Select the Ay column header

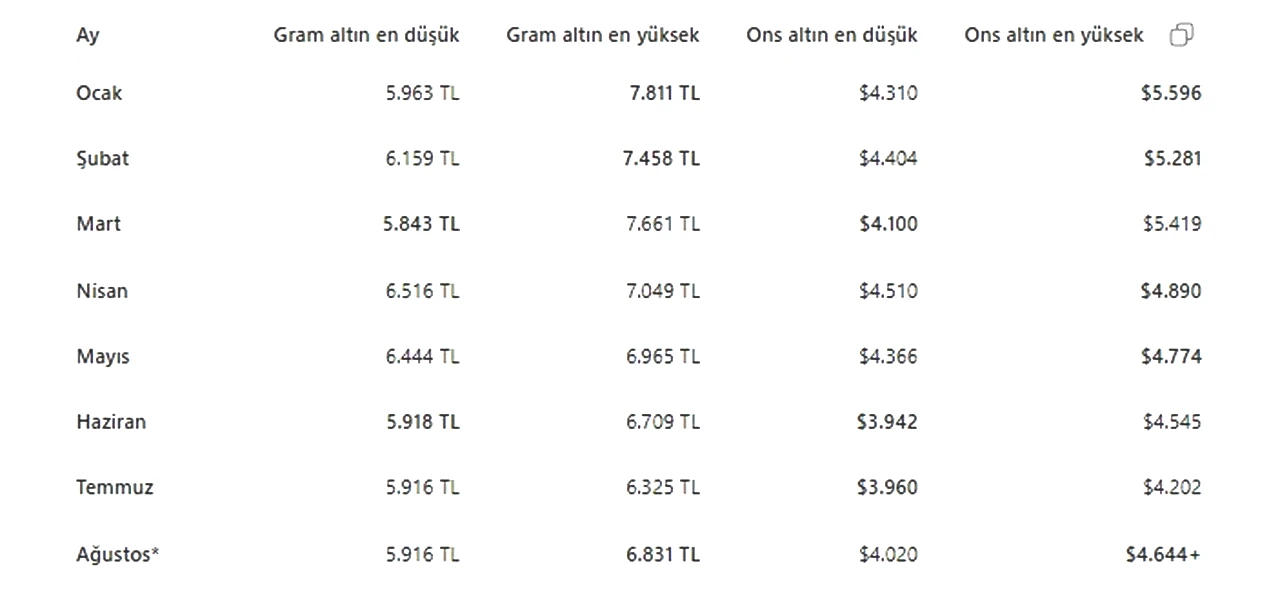pyautogui.click(x=88, y=36)
